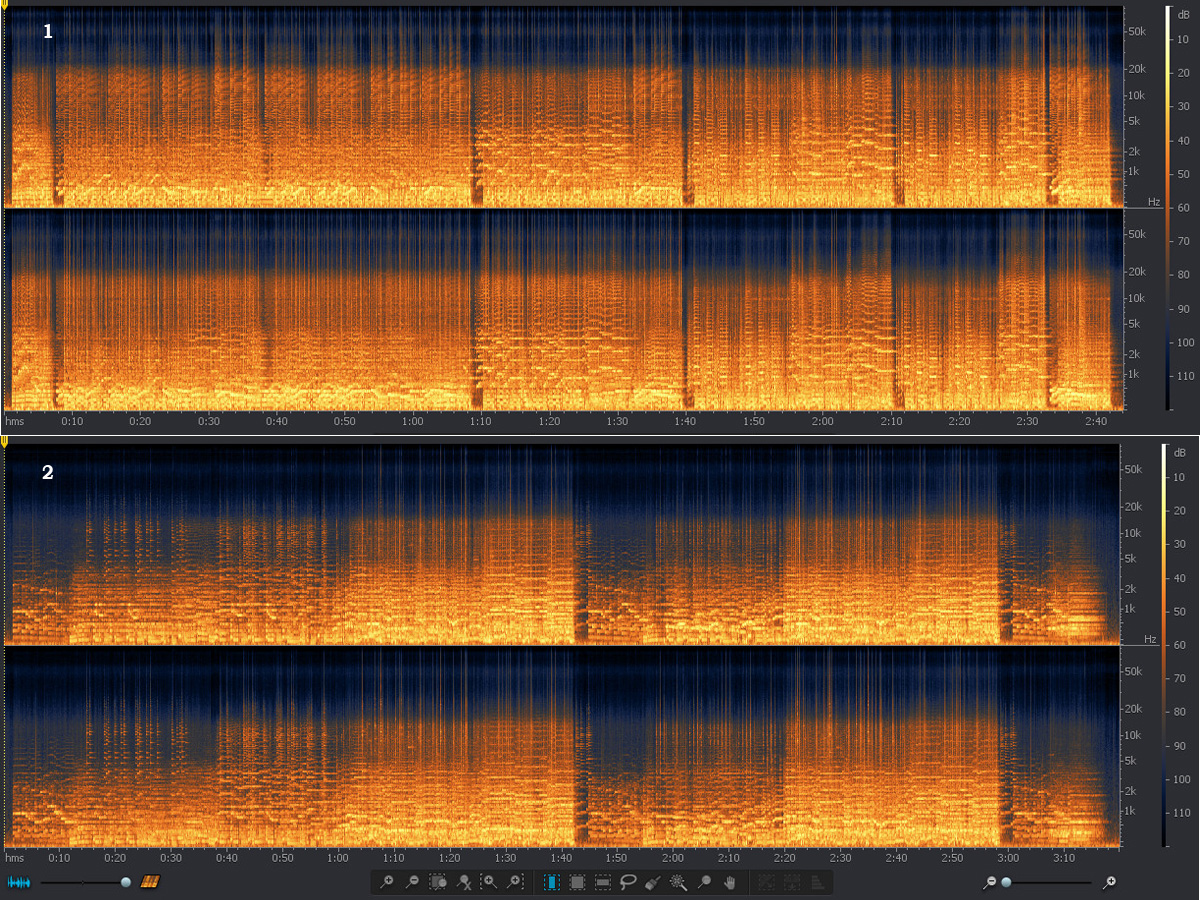Click 3:00 on spectrogram 2 time ruler

click(1008, 858)
